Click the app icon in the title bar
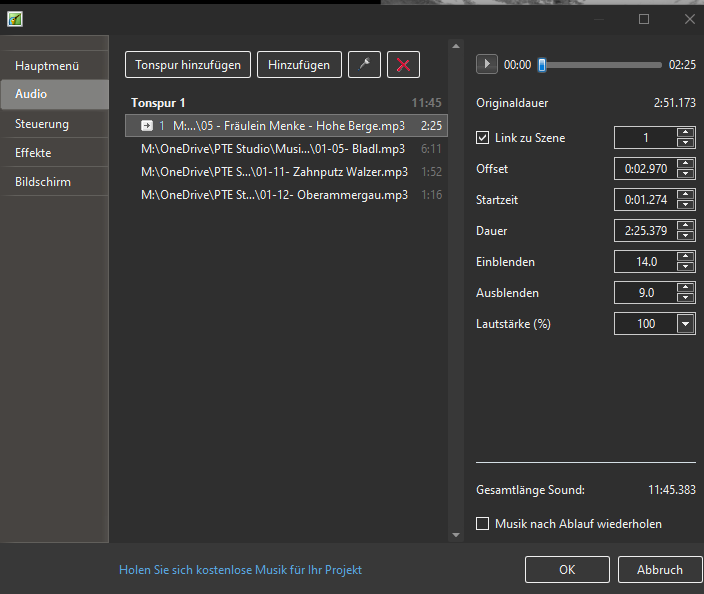704x594 pixels. pyautogui.click(x=14, y=19)
